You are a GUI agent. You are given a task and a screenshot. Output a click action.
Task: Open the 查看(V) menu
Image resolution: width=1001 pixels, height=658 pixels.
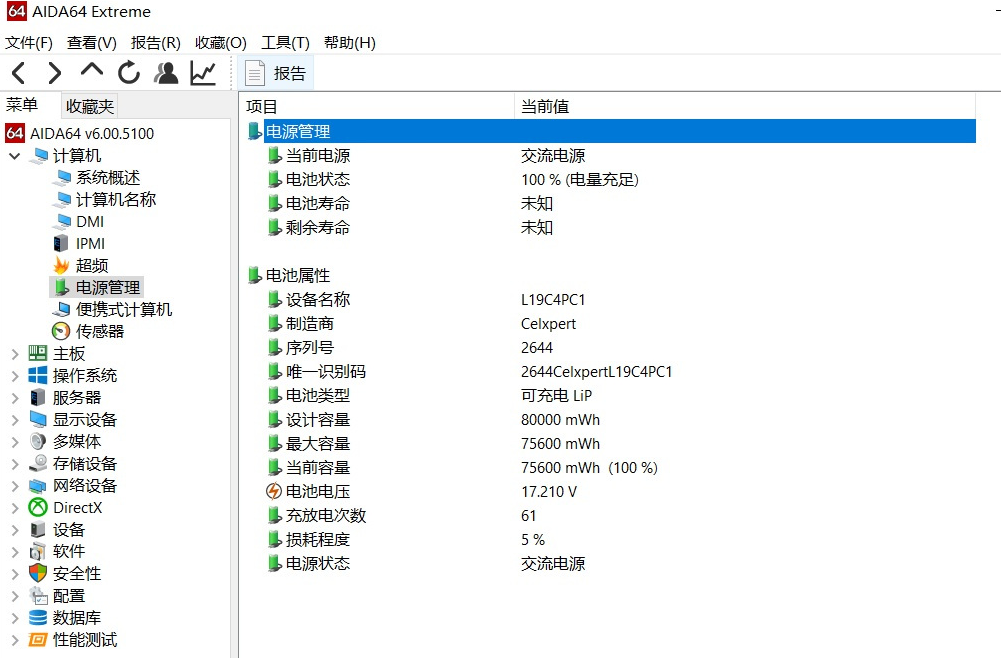(92, 43)
